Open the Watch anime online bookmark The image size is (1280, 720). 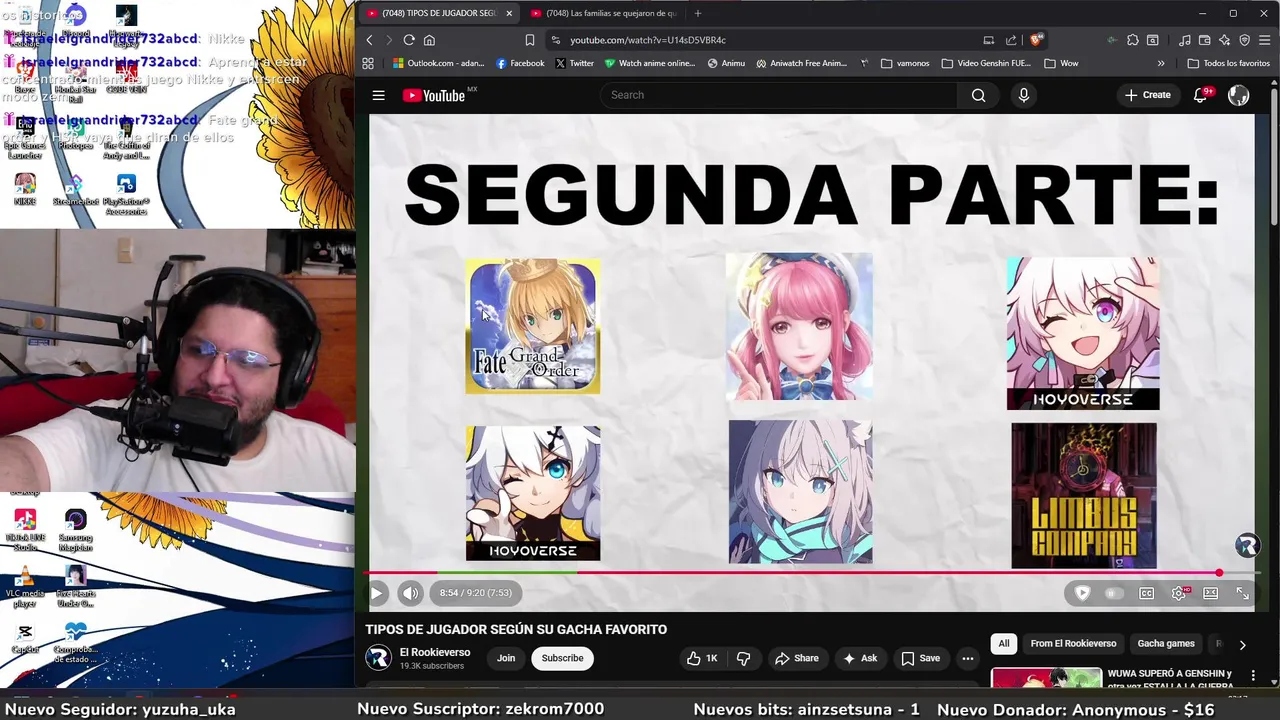(650, 63)
